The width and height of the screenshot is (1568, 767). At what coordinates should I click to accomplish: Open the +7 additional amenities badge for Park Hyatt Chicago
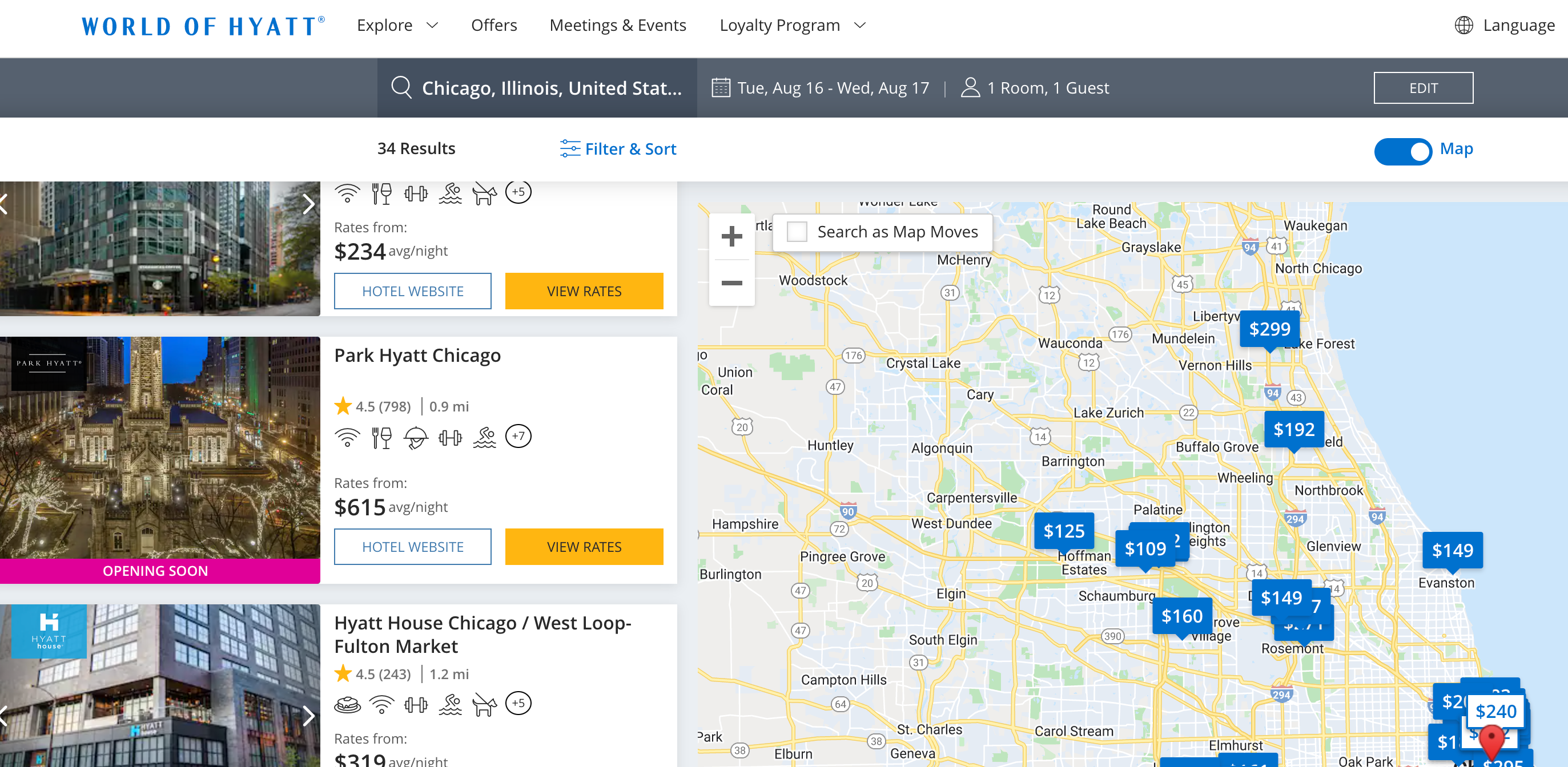click(518, 436)
